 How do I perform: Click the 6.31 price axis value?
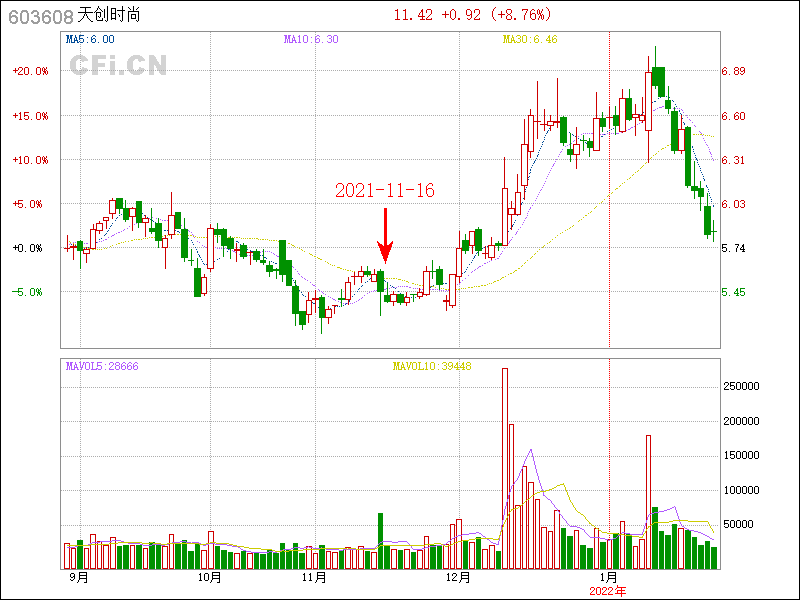pyautogui.click(x=733, y=160)
